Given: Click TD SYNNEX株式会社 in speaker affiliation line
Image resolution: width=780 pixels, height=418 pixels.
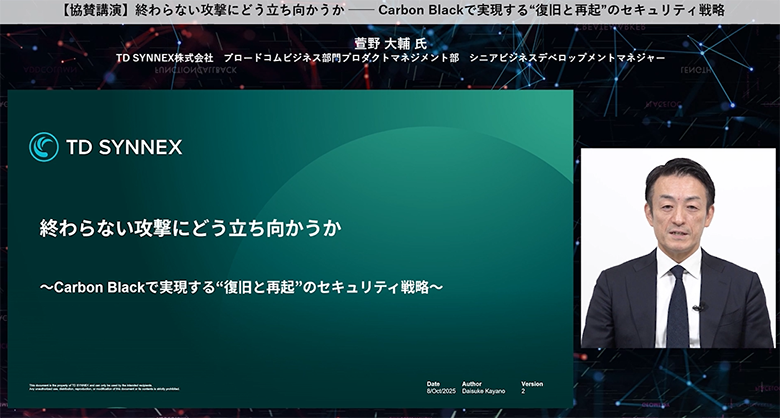Looking at the screenshot, I should click(165, 58).
